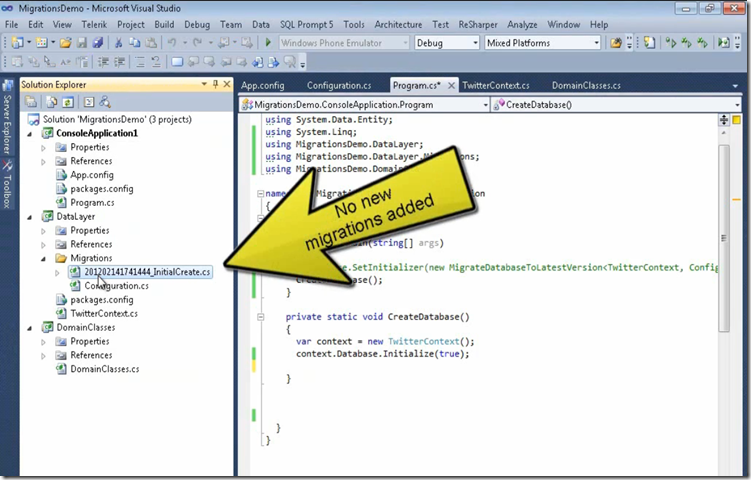Collapse the namespace code outline
This screenshot has height=480, width=751.
(x=261, y=194)
